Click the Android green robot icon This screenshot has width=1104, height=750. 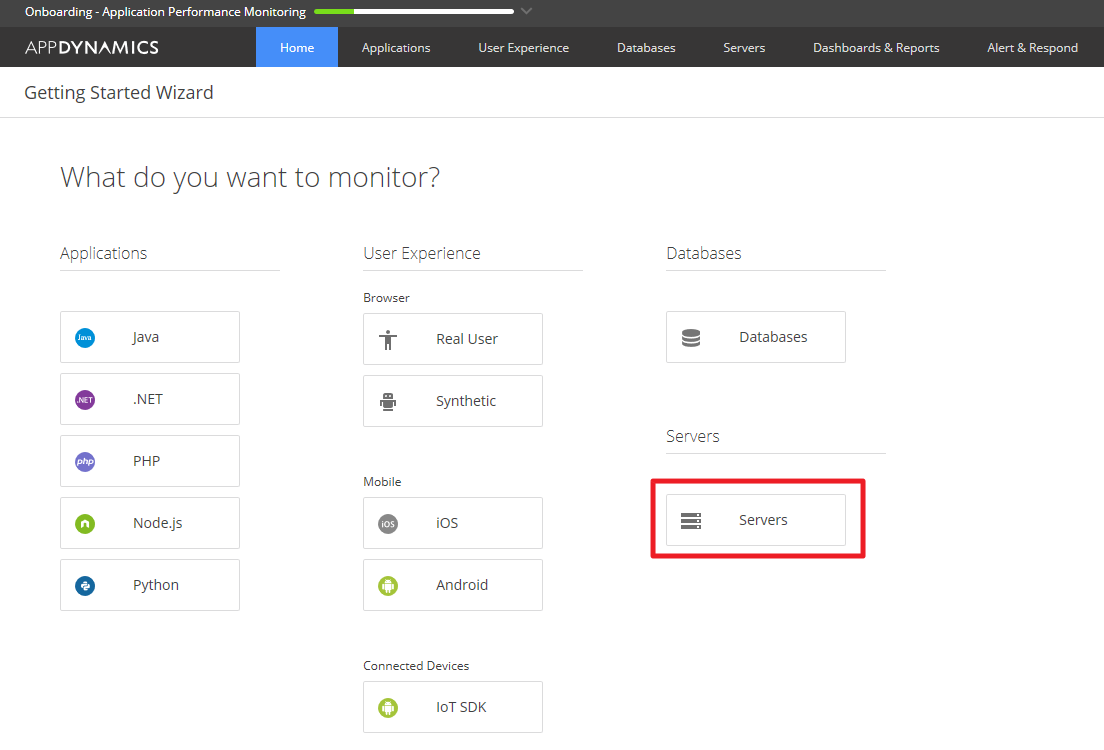[x=388, y=585]
